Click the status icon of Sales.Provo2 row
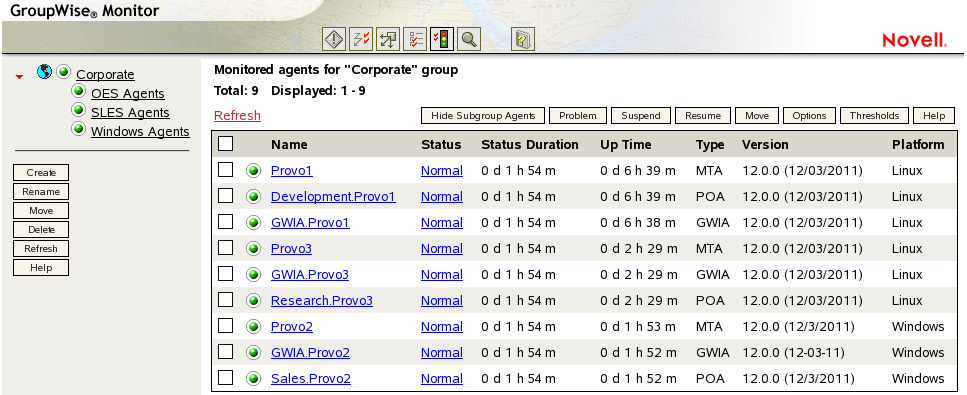 click(253, 378)
